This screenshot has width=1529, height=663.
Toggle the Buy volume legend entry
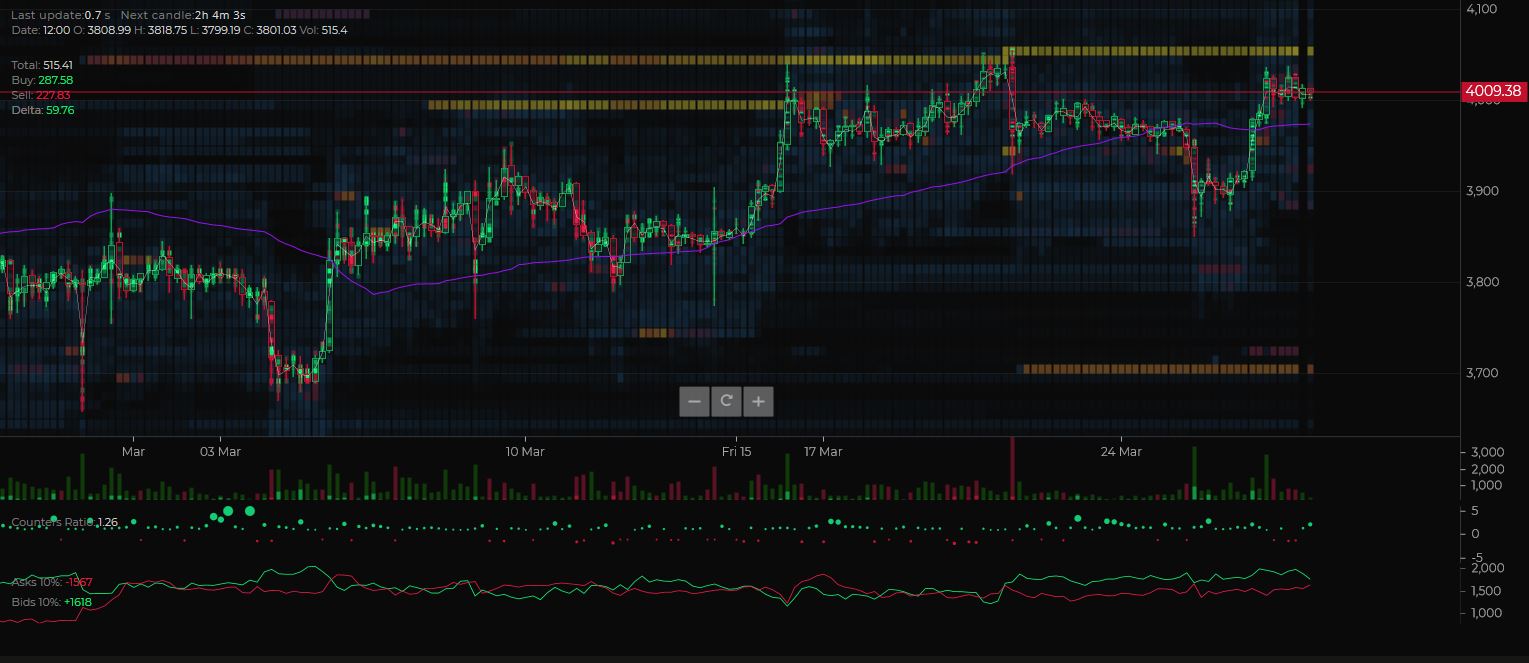point(42,80)
